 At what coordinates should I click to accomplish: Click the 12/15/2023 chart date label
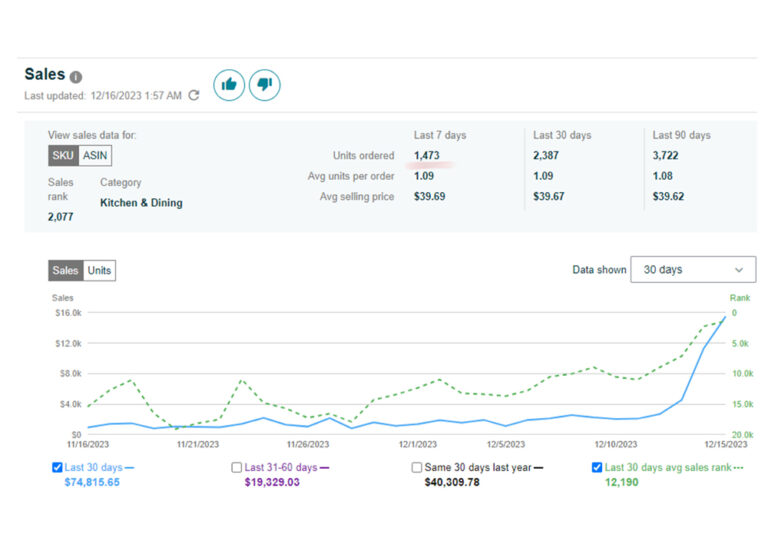726,444
